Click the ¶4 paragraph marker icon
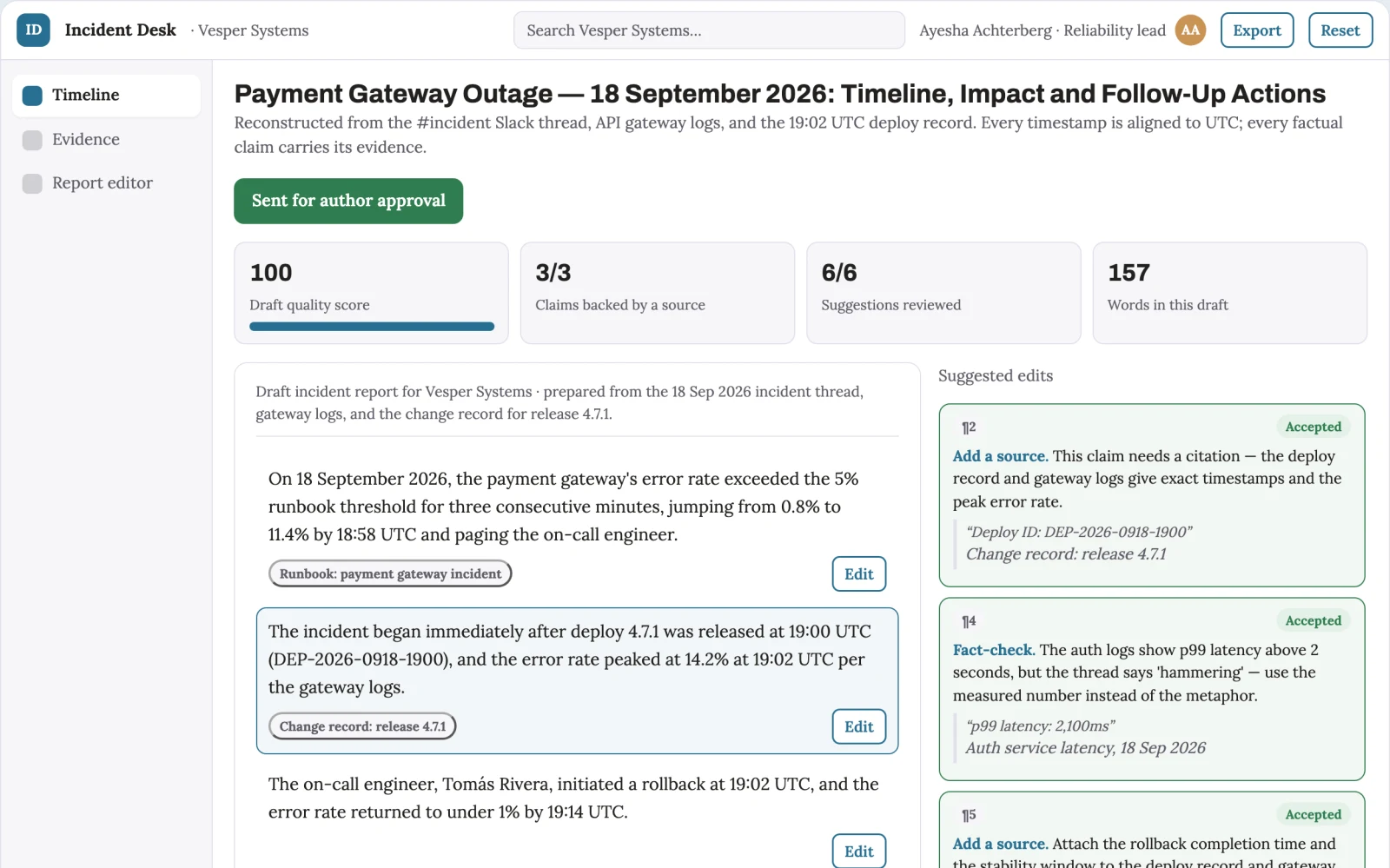The image size is (1390, 868). pos(969,621)
